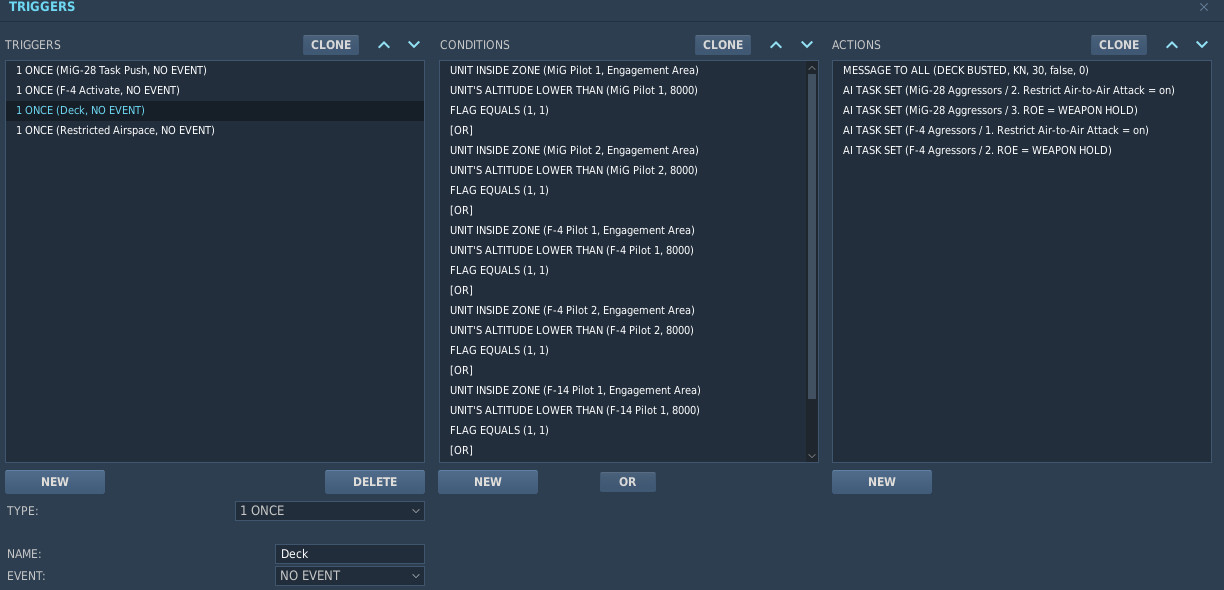The image size is (1224, 590).
Task: Edit the trigger NAME field
Action: (x=350, y=554)
